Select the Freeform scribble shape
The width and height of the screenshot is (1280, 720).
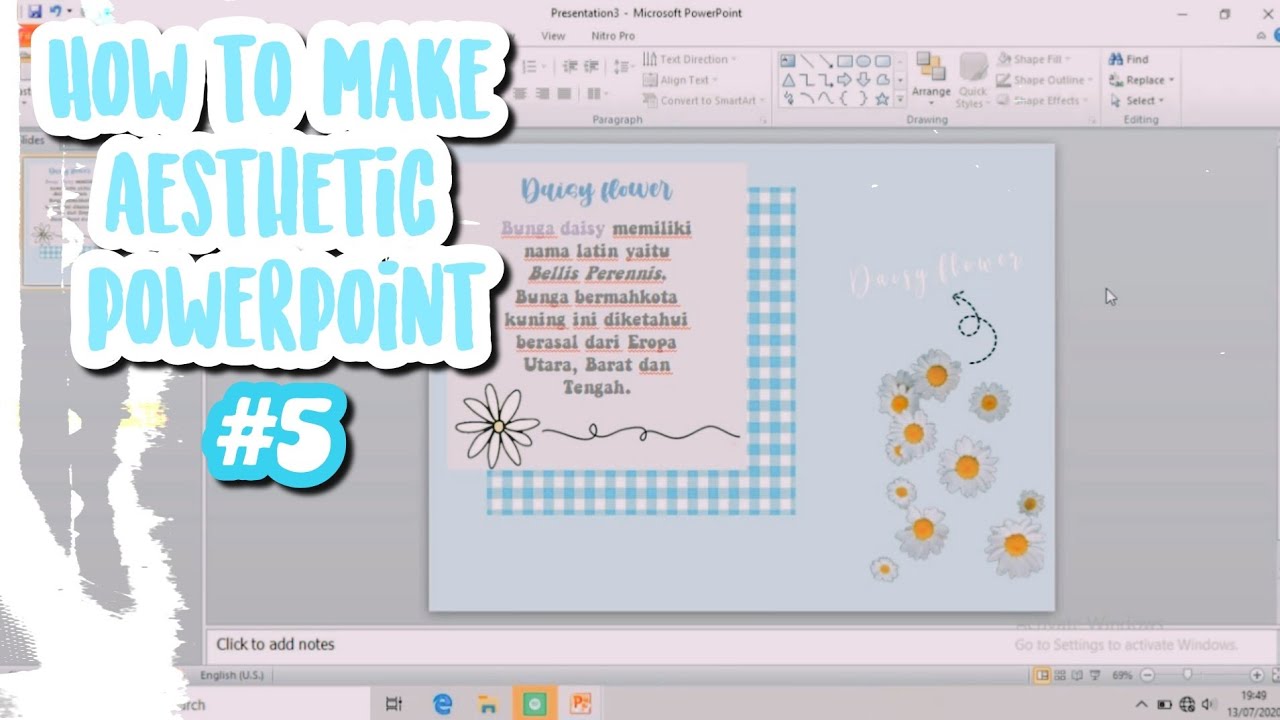(x=788, y=98)
